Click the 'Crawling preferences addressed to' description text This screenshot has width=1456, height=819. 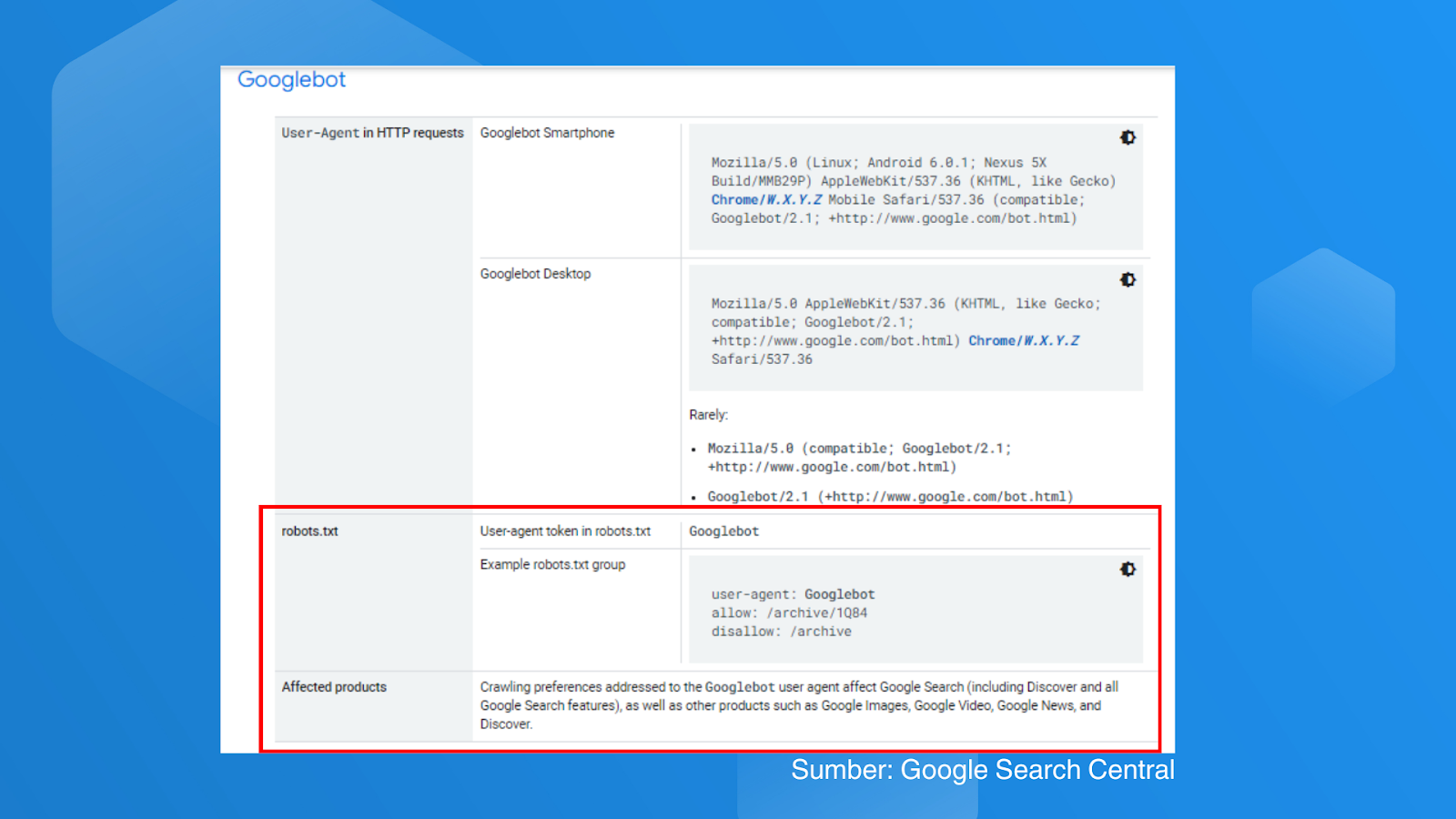[x=799, y=705]
